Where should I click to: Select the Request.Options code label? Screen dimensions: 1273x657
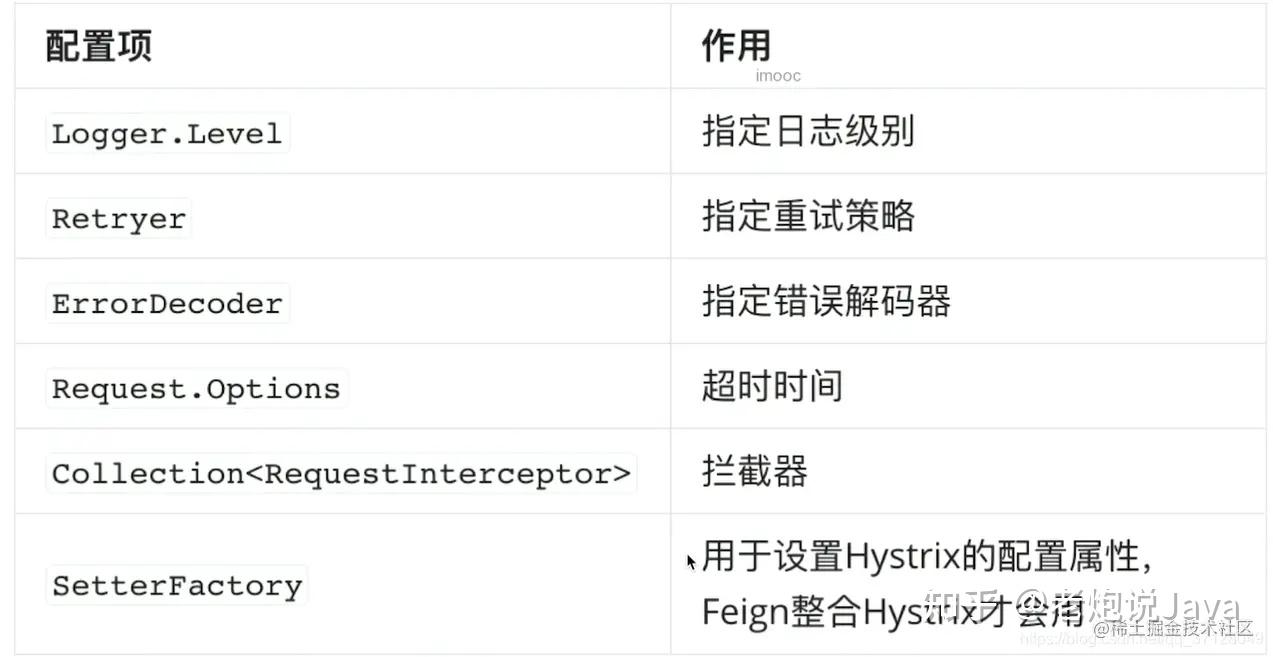[x=196, y=389]
